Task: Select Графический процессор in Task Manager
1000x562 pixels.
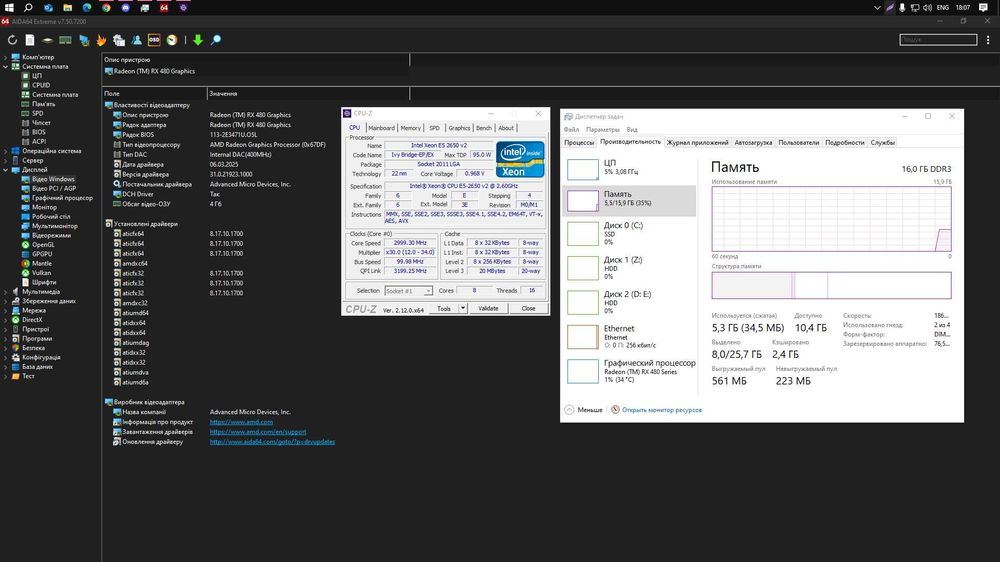Action: (630, 371)
